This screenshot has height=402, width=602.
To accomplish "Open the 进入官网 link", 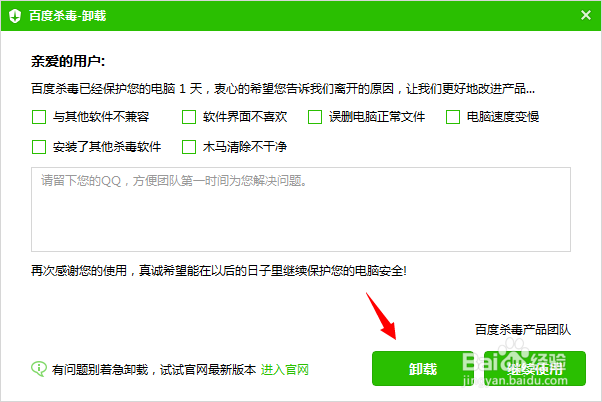I will pyautogui.click(x=285, y=370).
